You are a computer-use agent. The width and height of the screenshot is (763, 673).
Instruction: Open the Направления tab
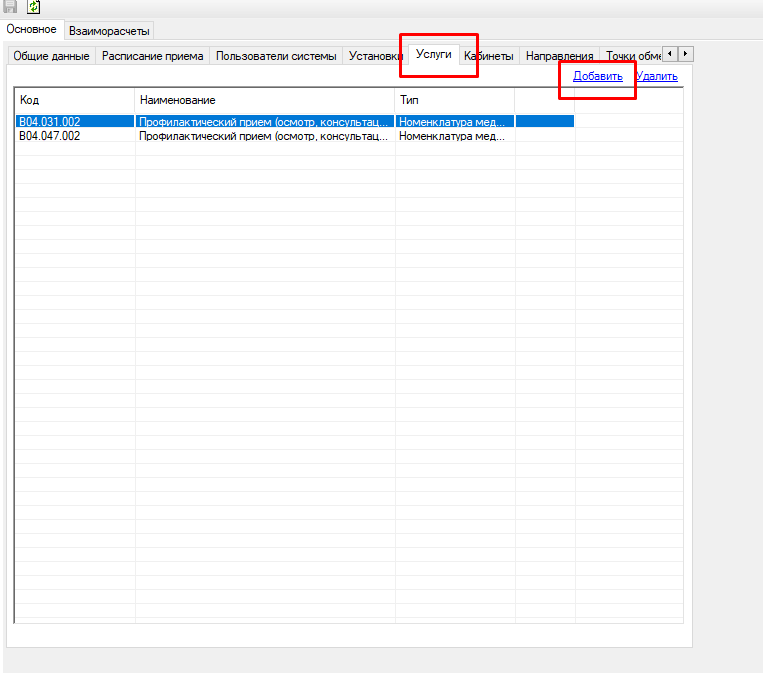pos(559,56)
